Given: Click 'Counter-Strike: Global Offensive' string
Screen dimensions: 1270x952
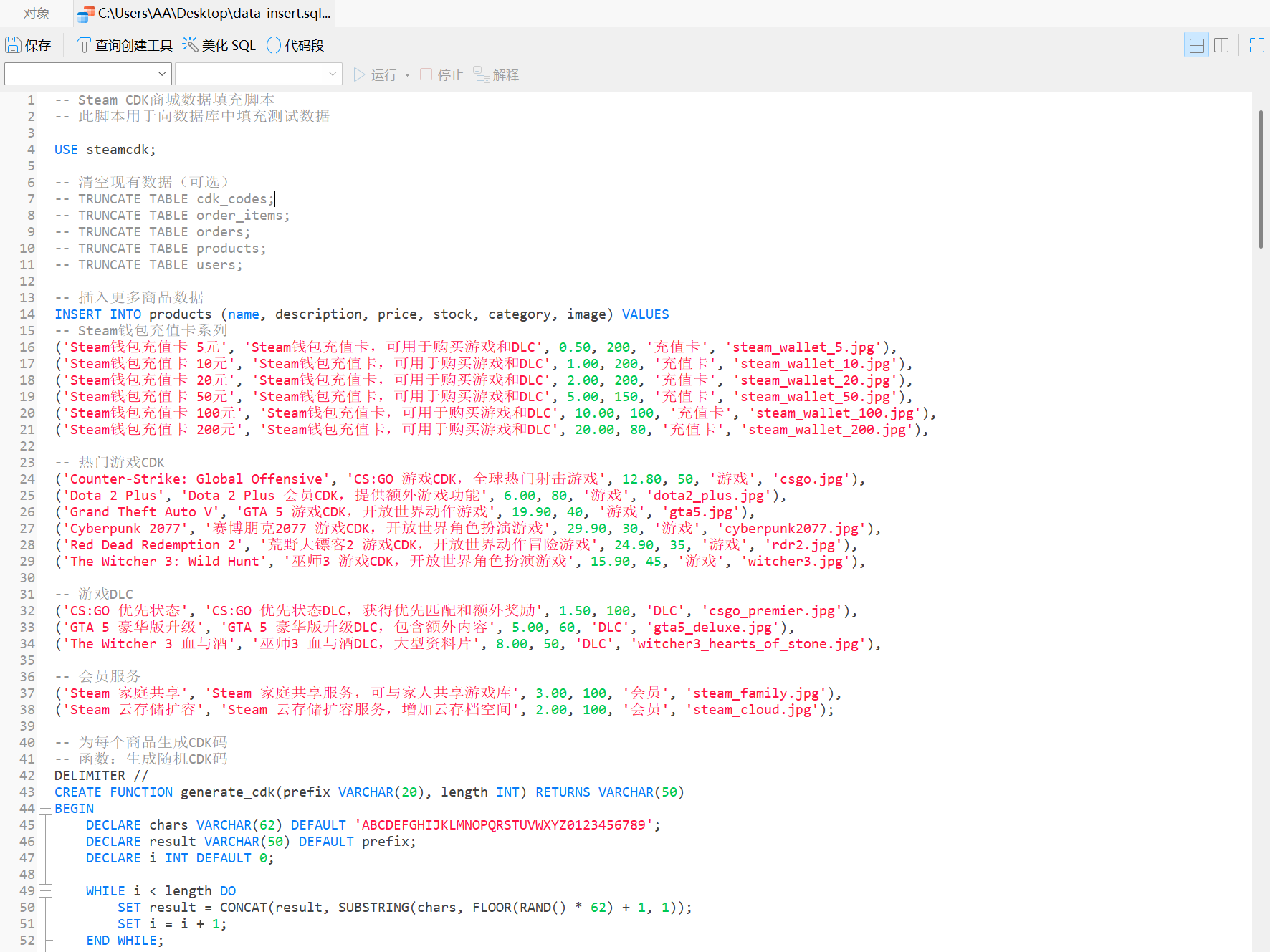Looking at the screenshot, I should point(196,479).
